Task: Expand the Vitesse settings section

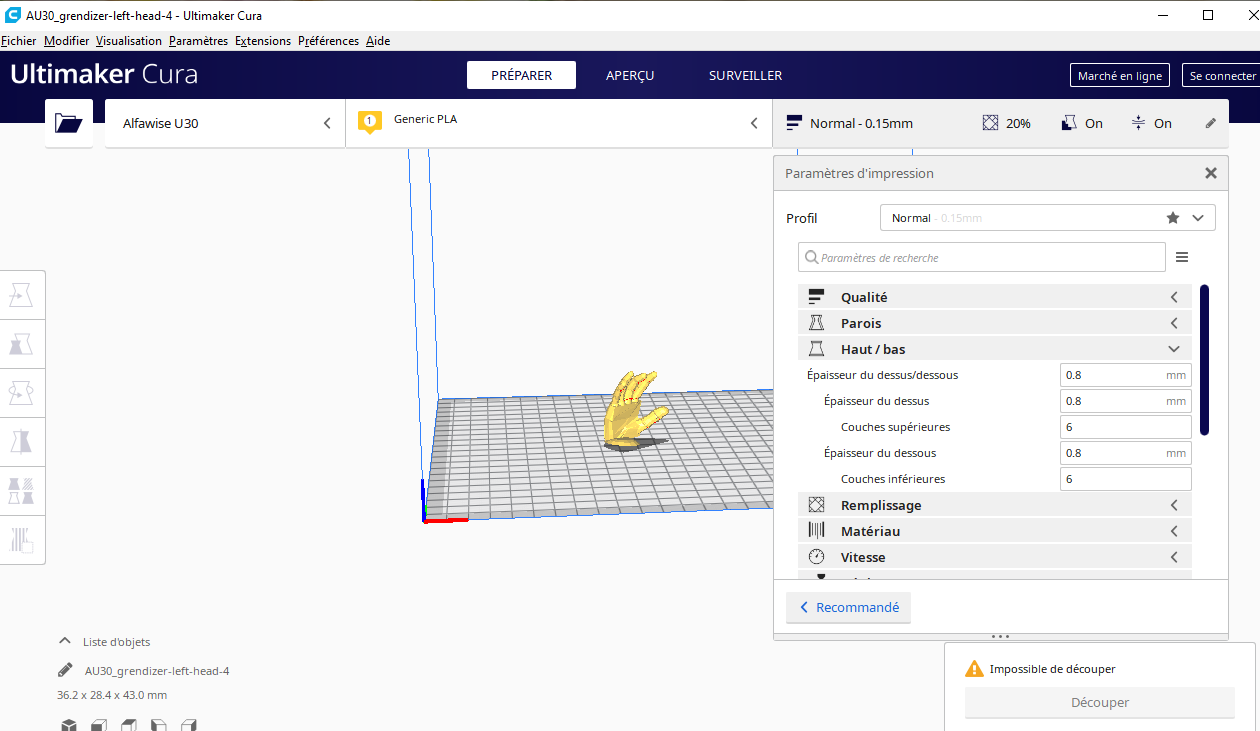Action: [x=995, y=557]
